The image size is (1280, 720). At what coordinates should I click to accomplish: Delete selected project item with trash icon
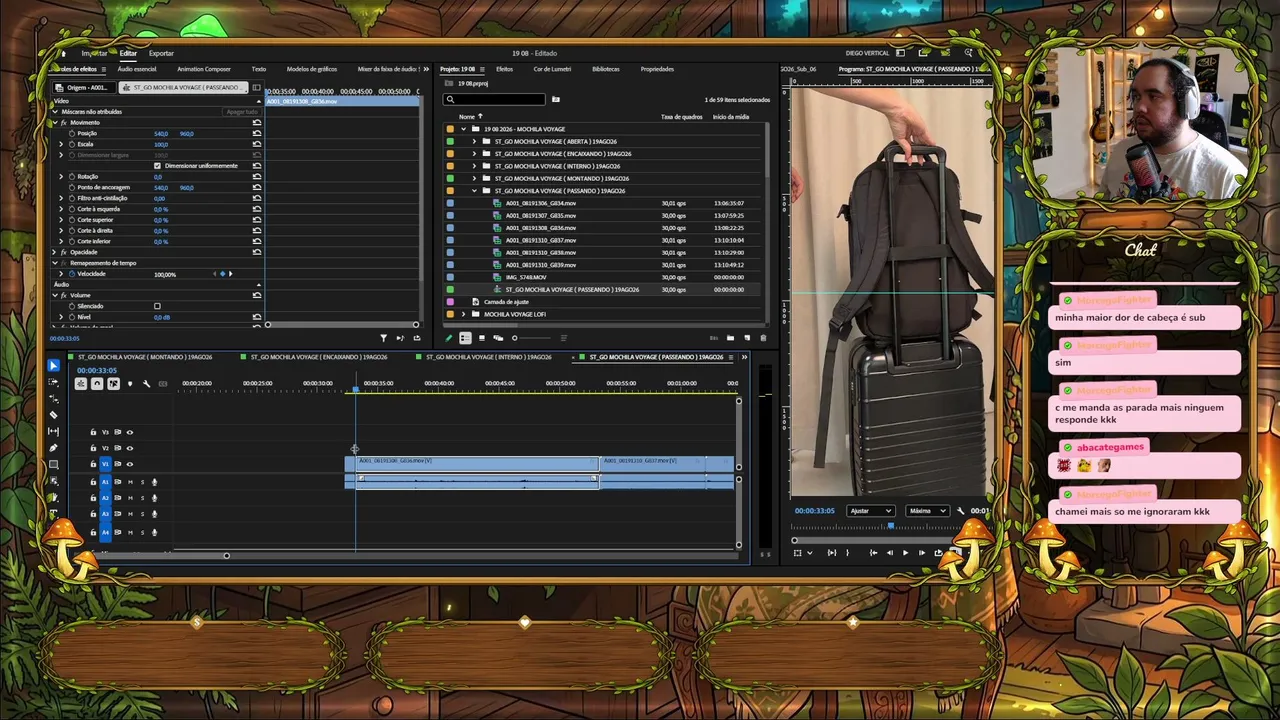point(763,338)
